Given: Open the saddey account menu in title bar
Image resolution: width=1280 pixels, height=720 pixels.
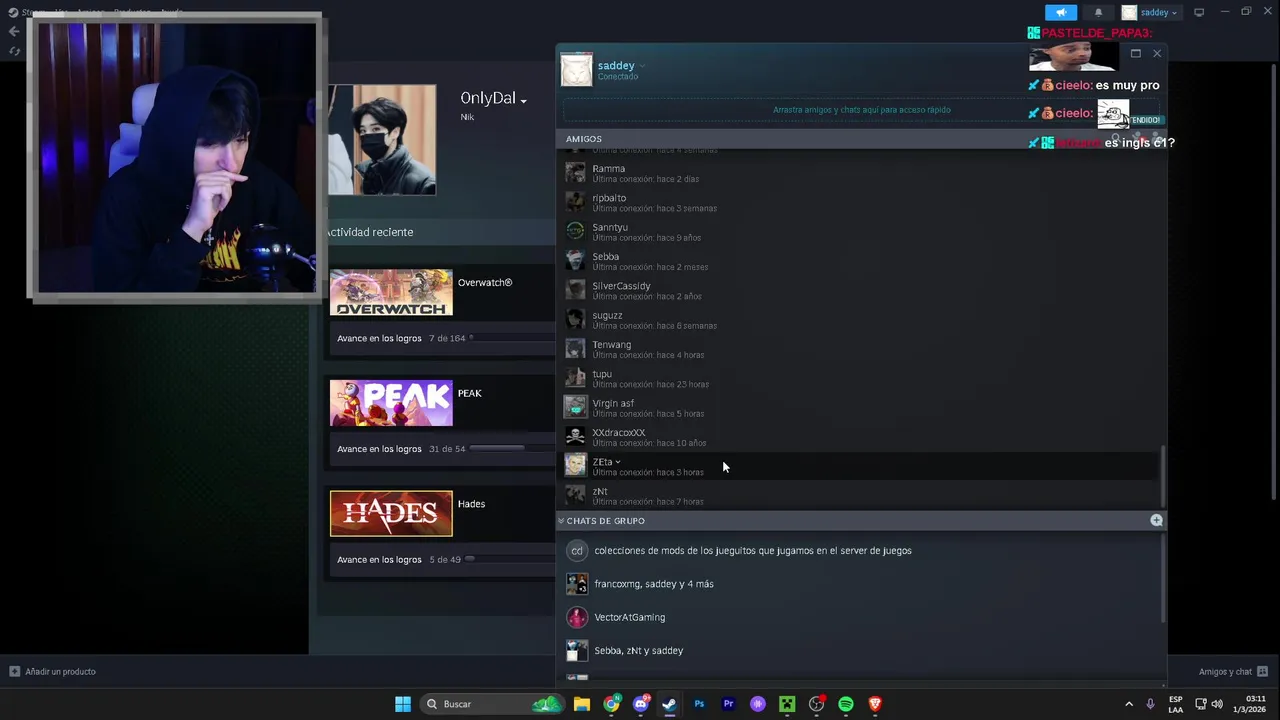Looking at the screenshot, I should [x=1150, y=12].
